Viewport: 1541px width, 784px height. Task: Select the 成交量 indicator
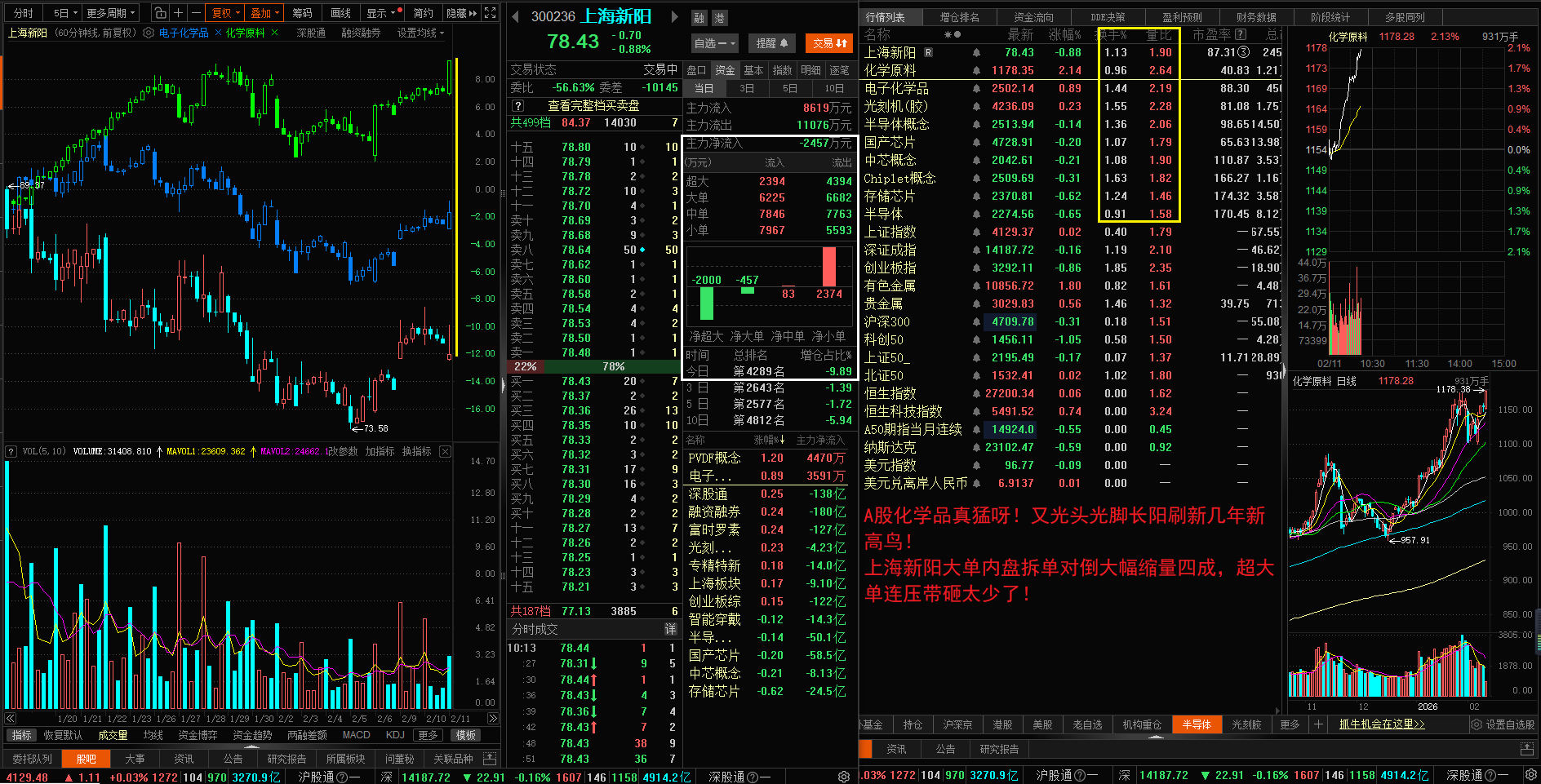[113, 735]
